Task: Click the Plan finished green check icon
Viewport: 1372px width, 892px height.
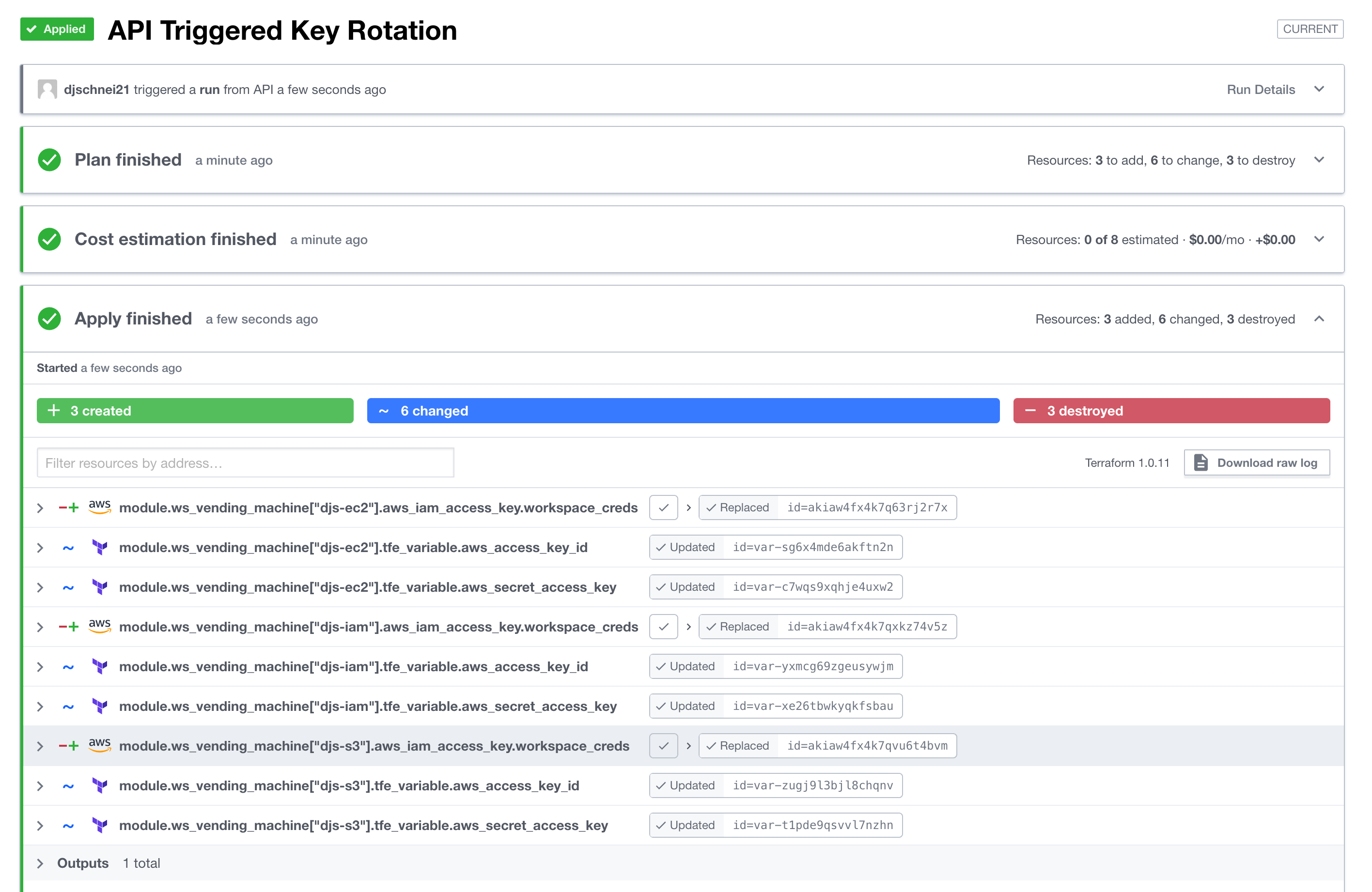Action: point(49,160)
